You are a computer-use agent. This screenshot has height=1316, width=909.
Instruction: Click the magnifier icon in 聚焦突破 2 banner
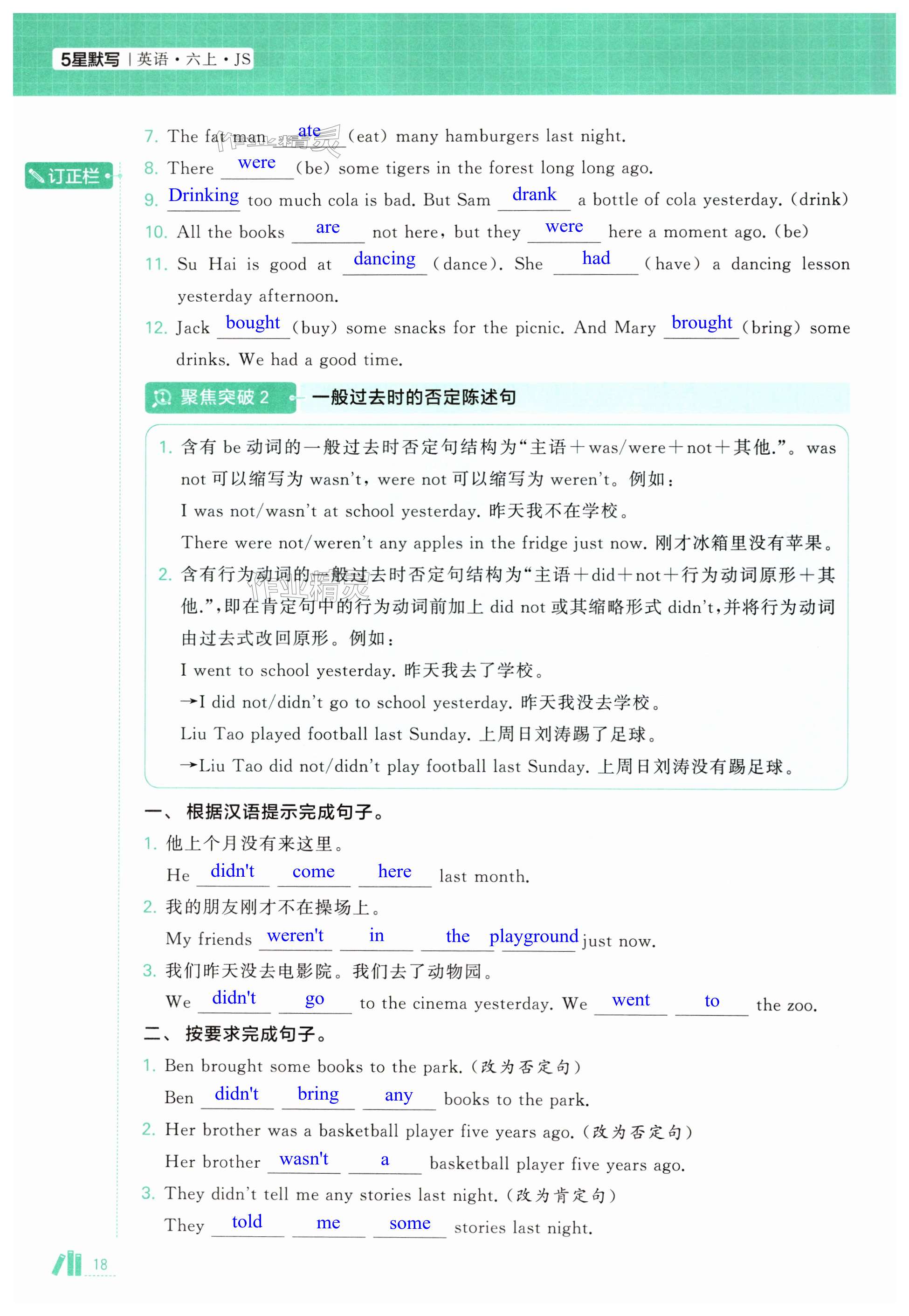point(162,397)
